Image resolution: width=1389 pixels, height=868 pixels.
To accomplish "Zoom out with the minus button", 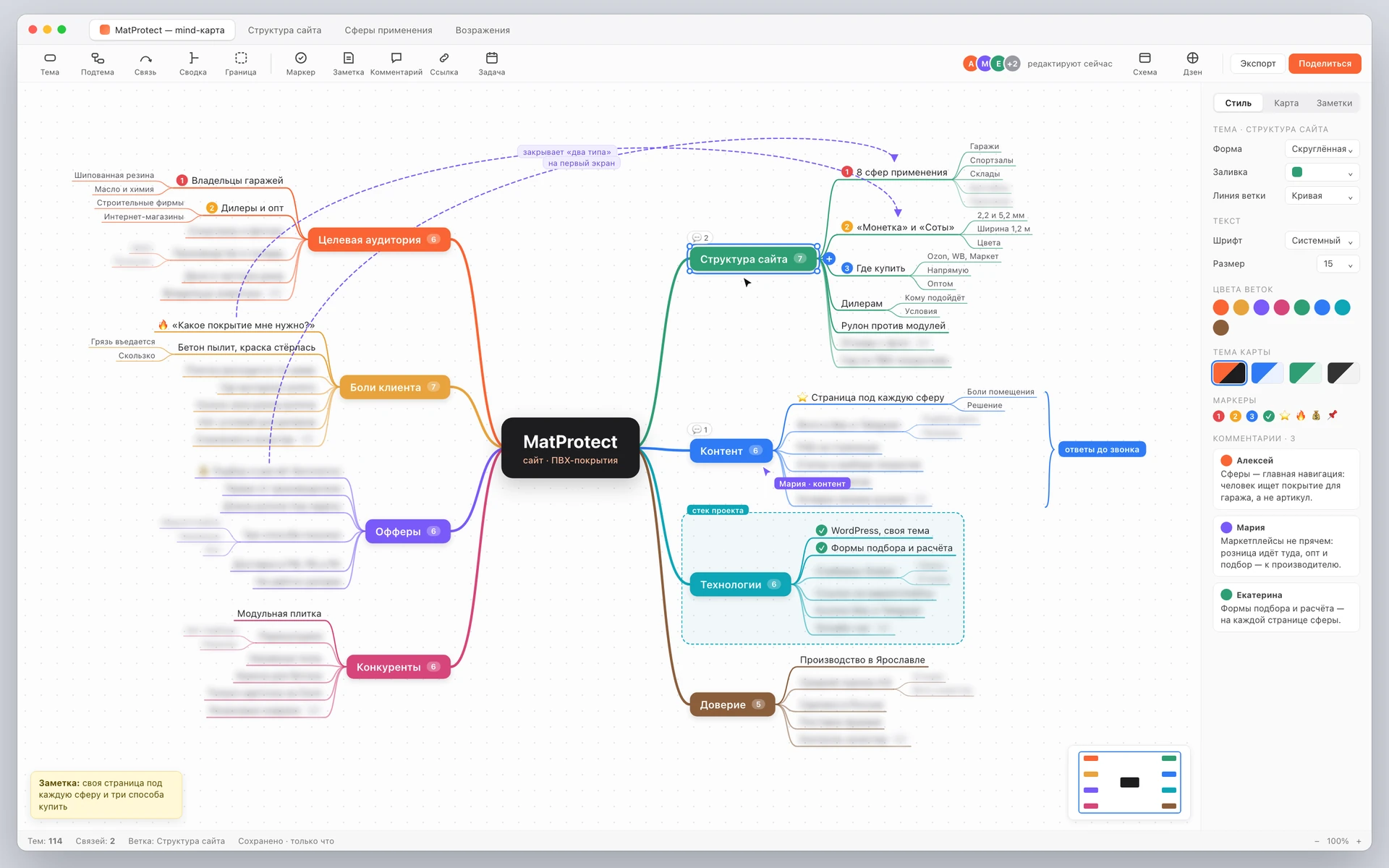I will (1317, 841).
